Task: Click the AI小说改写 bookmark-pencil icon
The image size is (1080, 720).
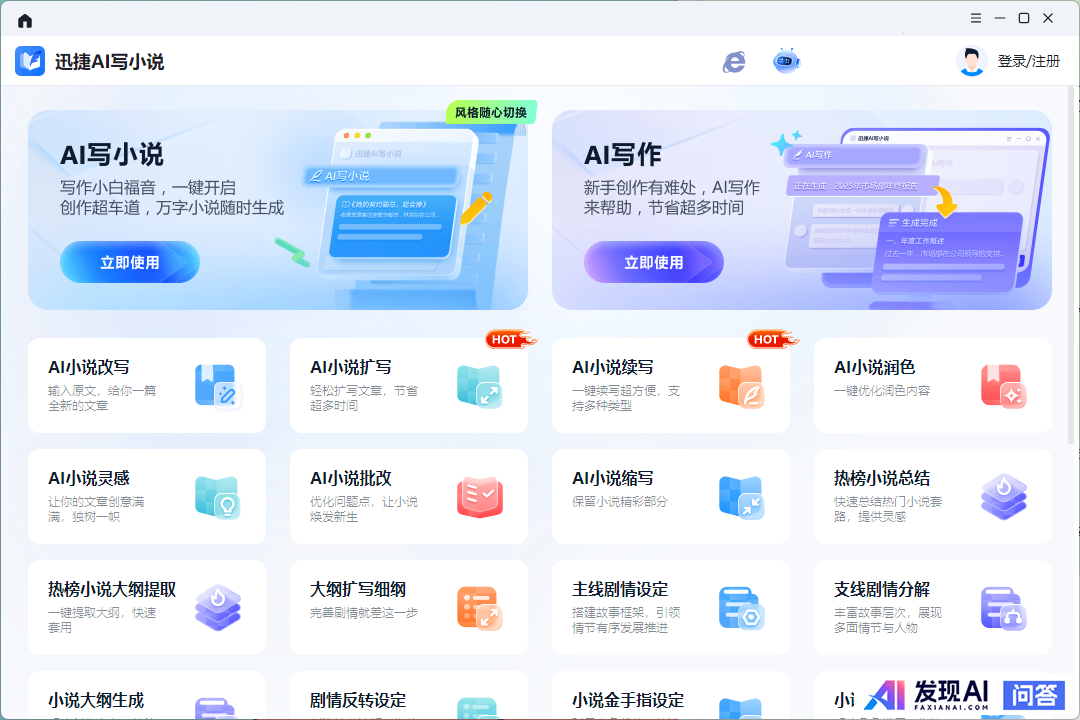Action: [218, 387]
